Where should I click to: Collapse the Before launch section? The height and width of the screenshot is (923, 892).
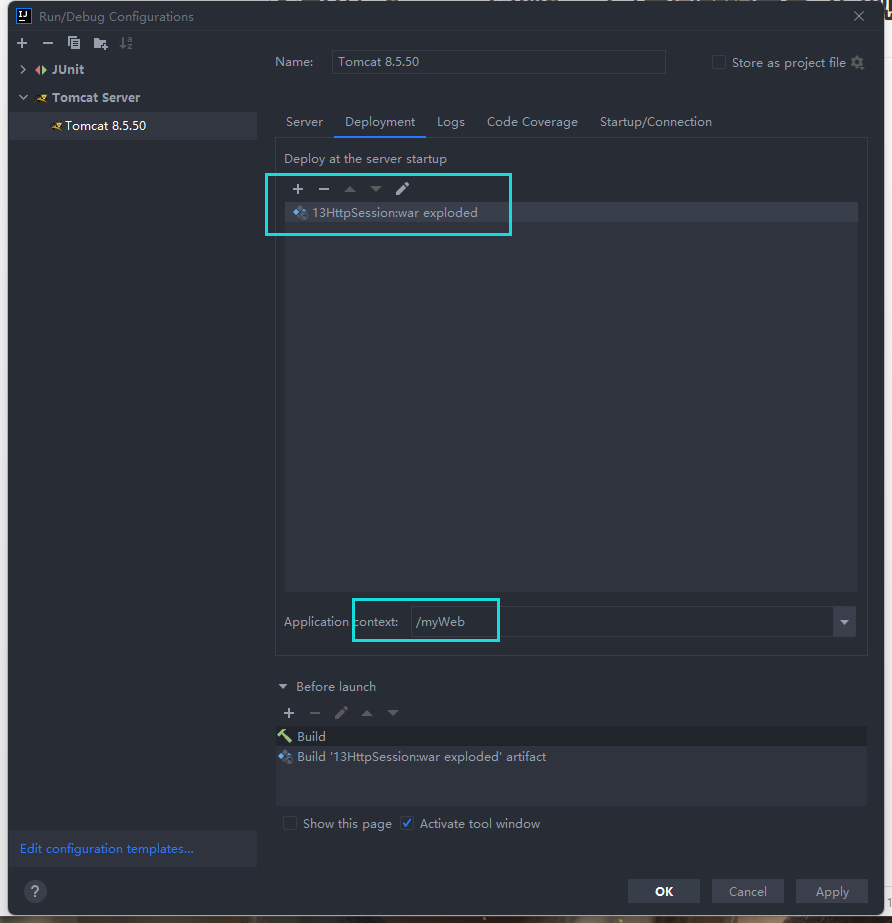(283, 686)
